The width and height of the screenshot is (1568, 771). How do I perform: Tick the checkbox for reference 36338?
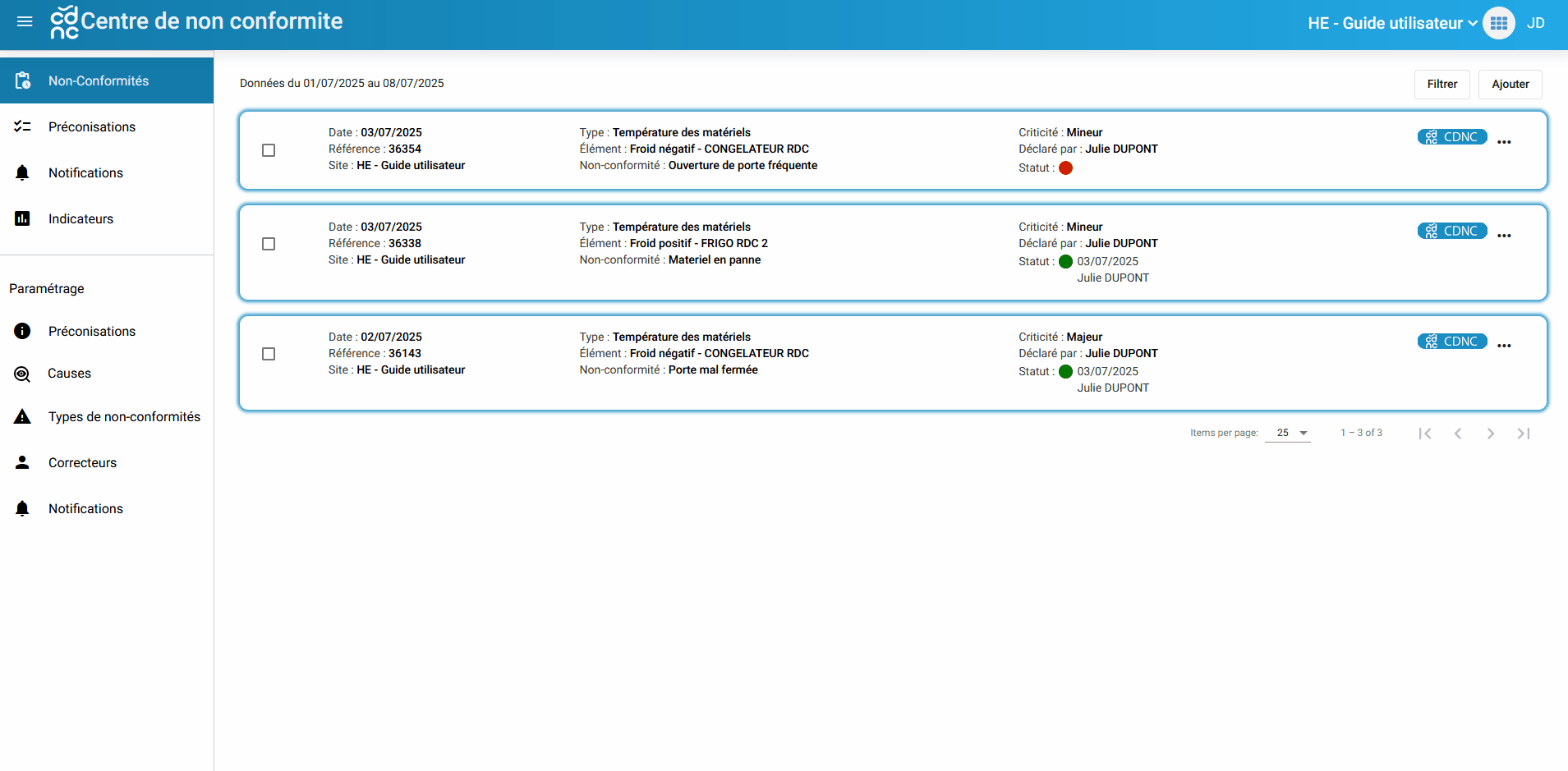[x=269, y=244]
